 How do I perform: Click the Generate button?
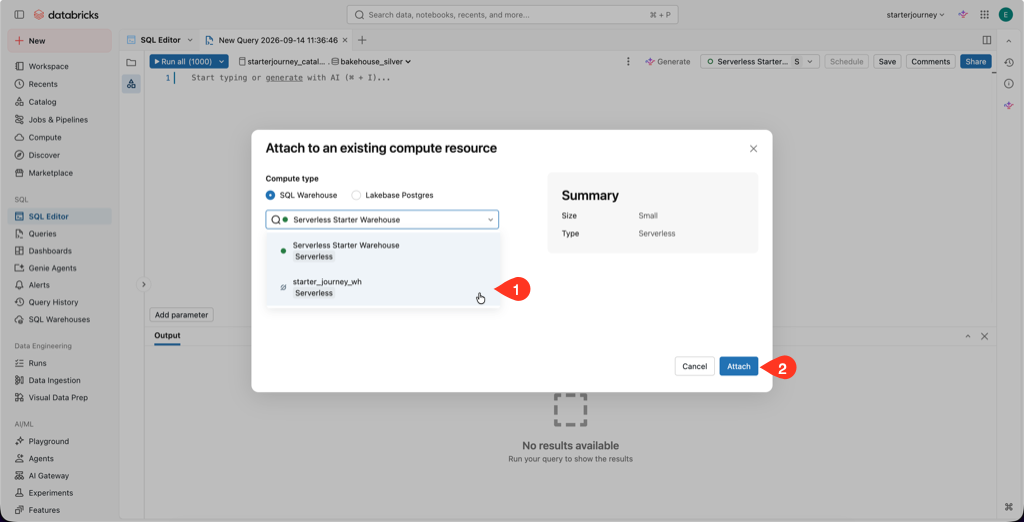tap(667, 61)
